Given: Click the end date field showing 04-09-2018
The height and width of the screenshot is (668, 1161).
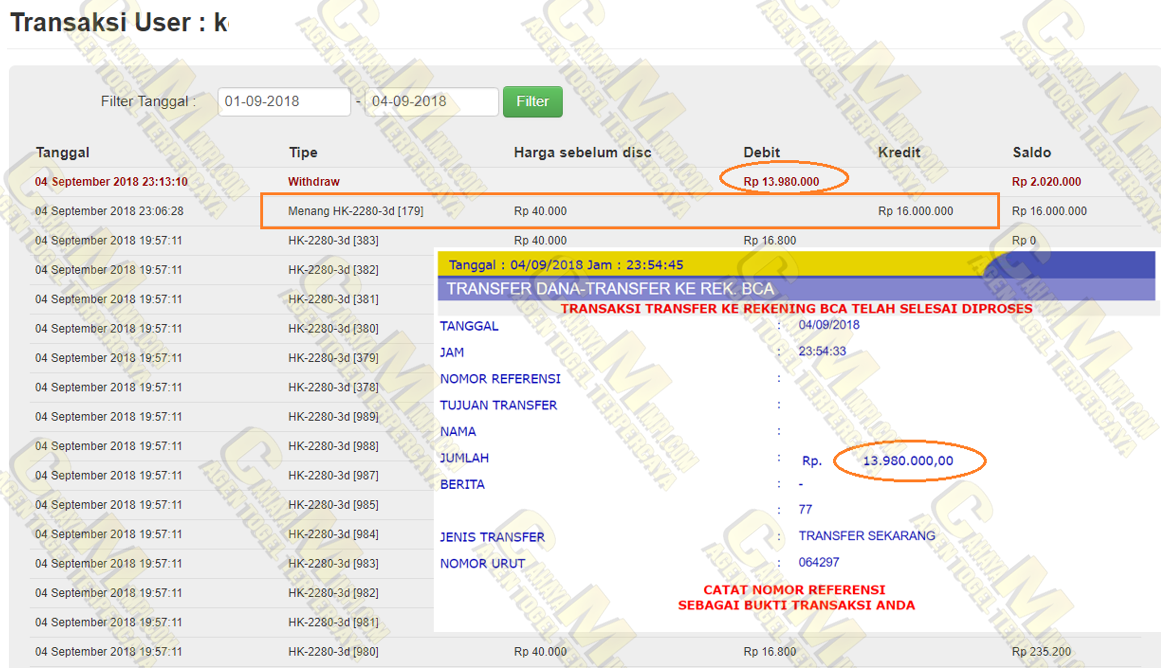Looking at the screenshot, I should point(430,101).
